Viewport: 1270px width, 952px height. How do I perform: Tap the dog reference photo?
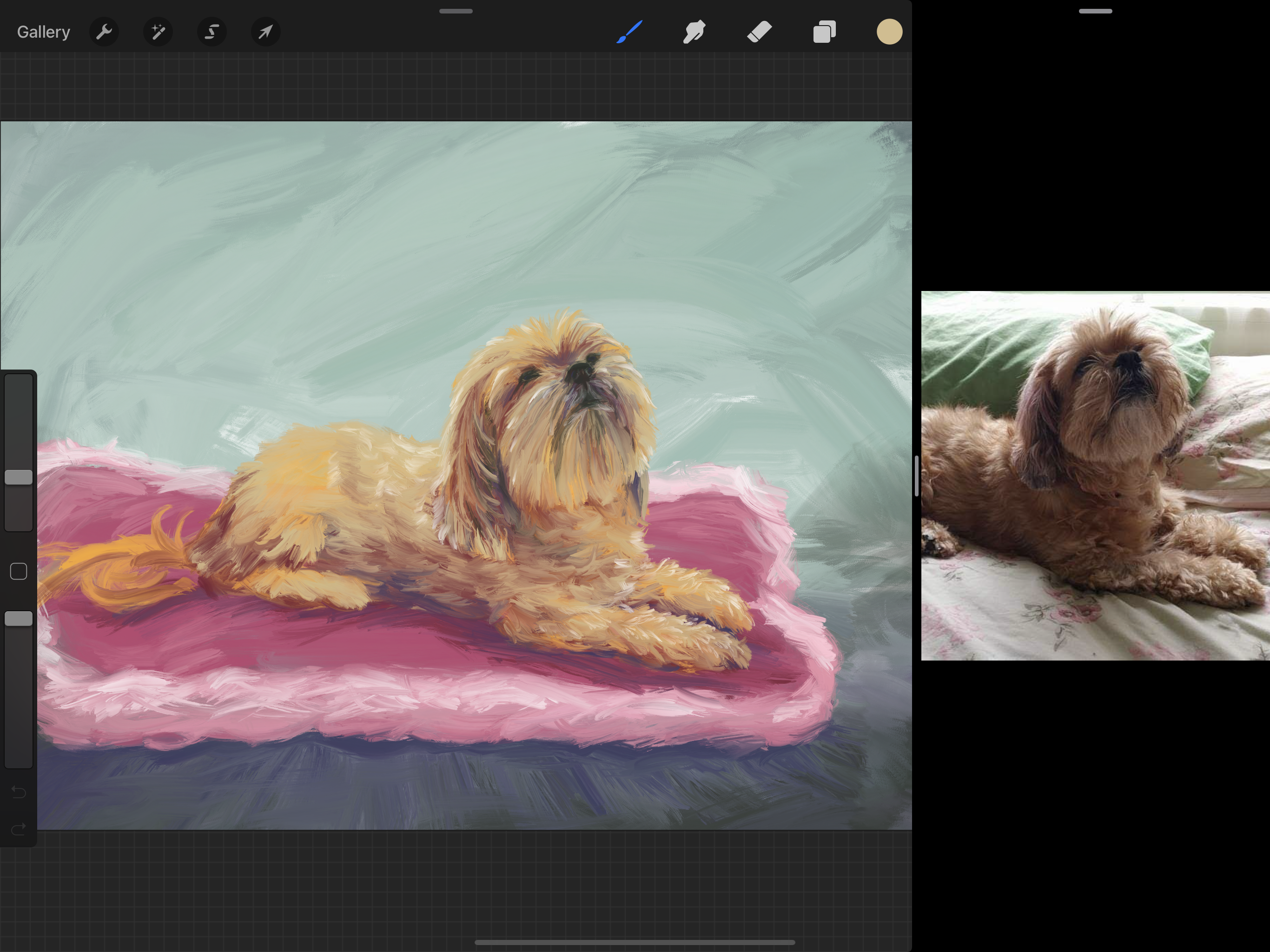1095,476
